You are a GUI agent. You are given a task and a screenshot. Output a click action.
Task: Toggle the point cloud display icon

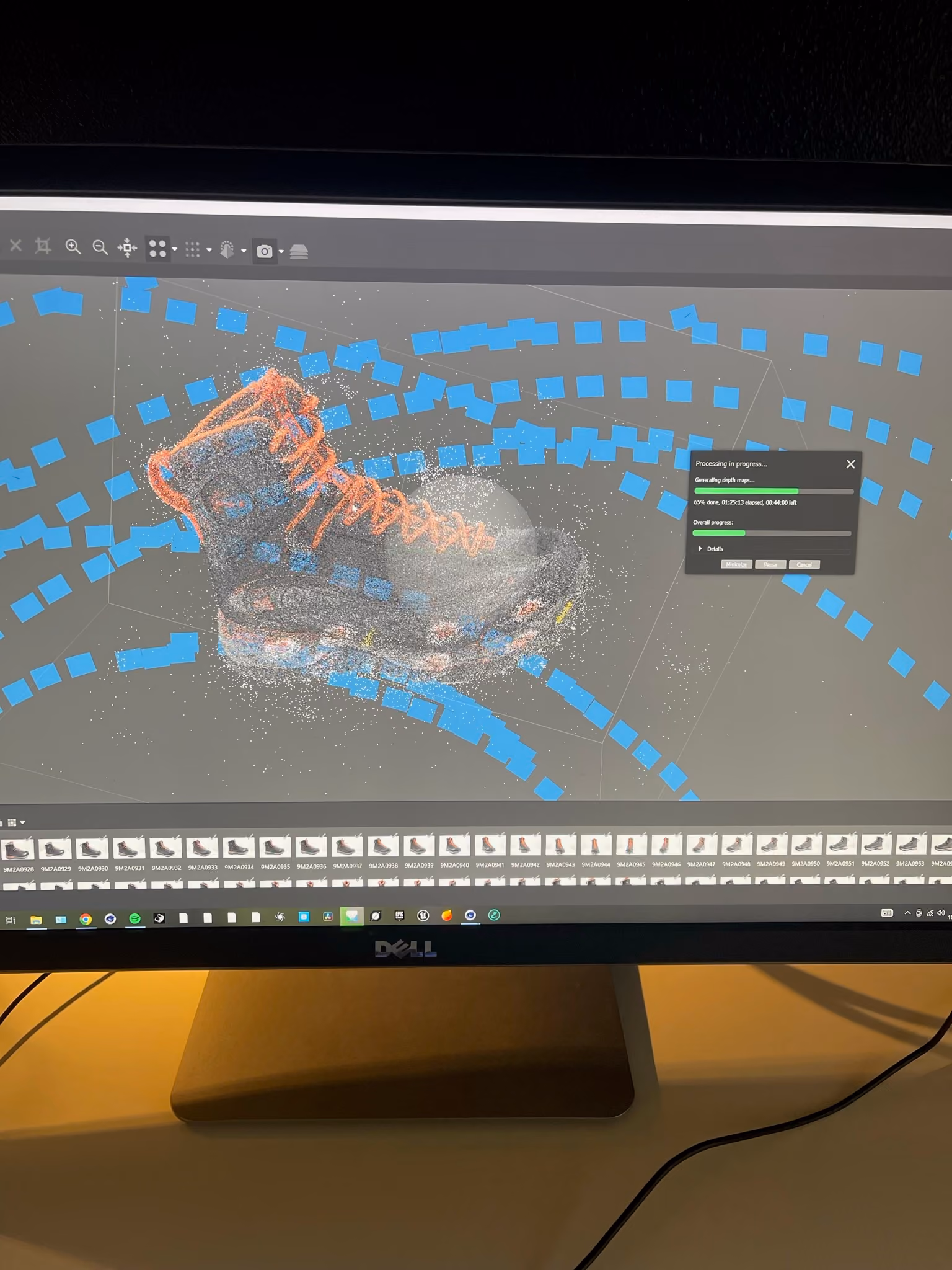tap(157, 249)
